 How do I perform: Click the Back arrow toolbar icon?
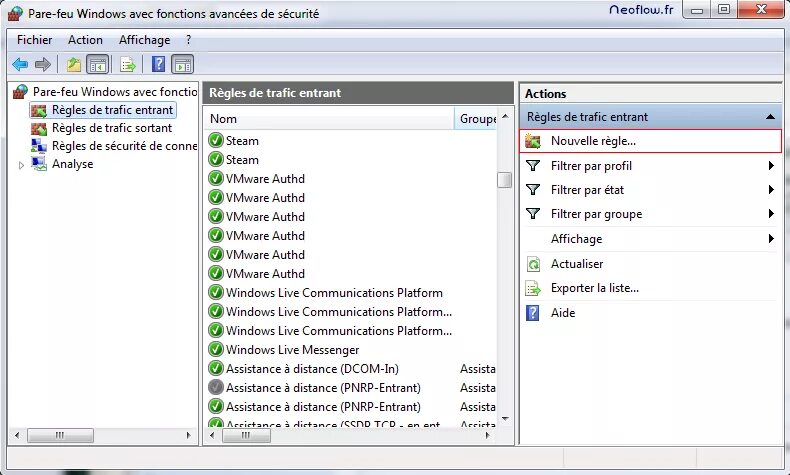point(20,64)
